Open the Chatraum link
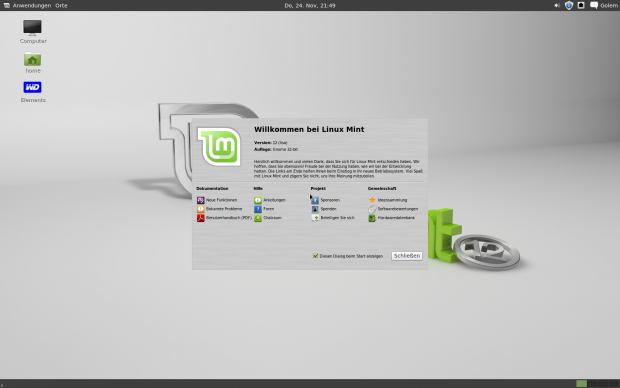Viewport: 620px width, 388px height. (x=272, y=218)
